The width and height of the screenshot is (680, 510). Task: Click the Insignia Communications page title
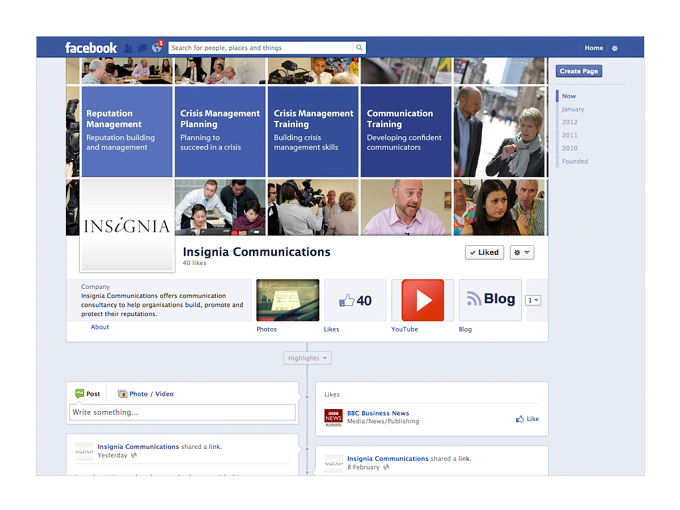pos(256,252)
